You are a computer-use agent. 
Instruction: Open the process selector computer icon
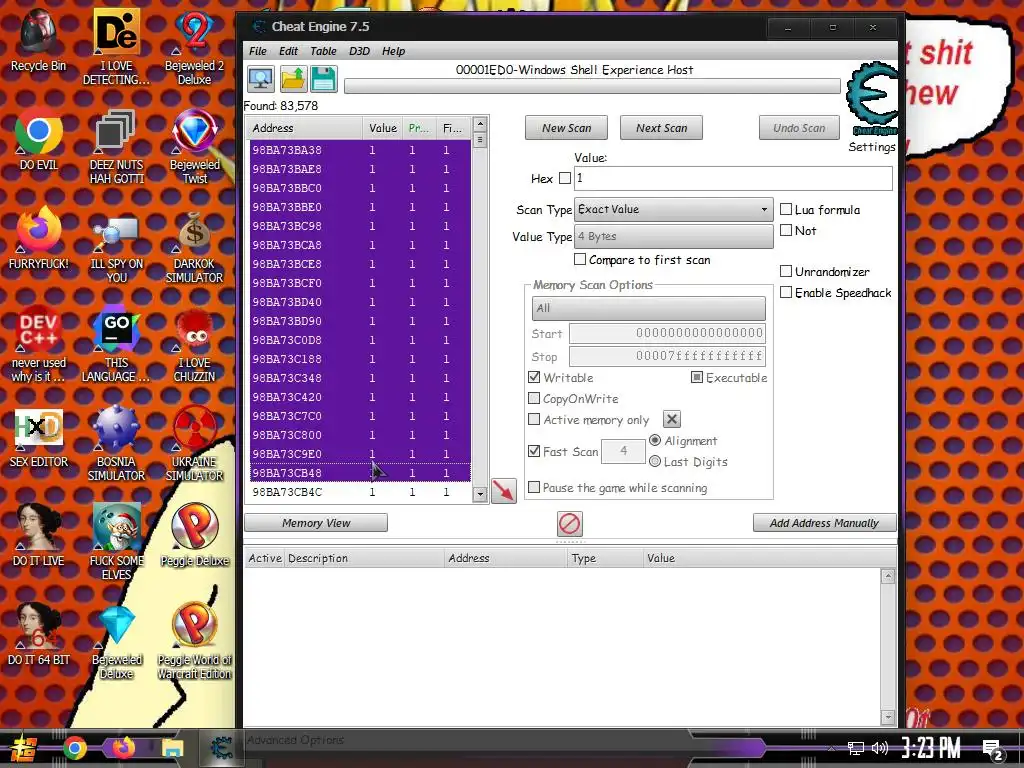pyautogui.click(x=261, y=80)
